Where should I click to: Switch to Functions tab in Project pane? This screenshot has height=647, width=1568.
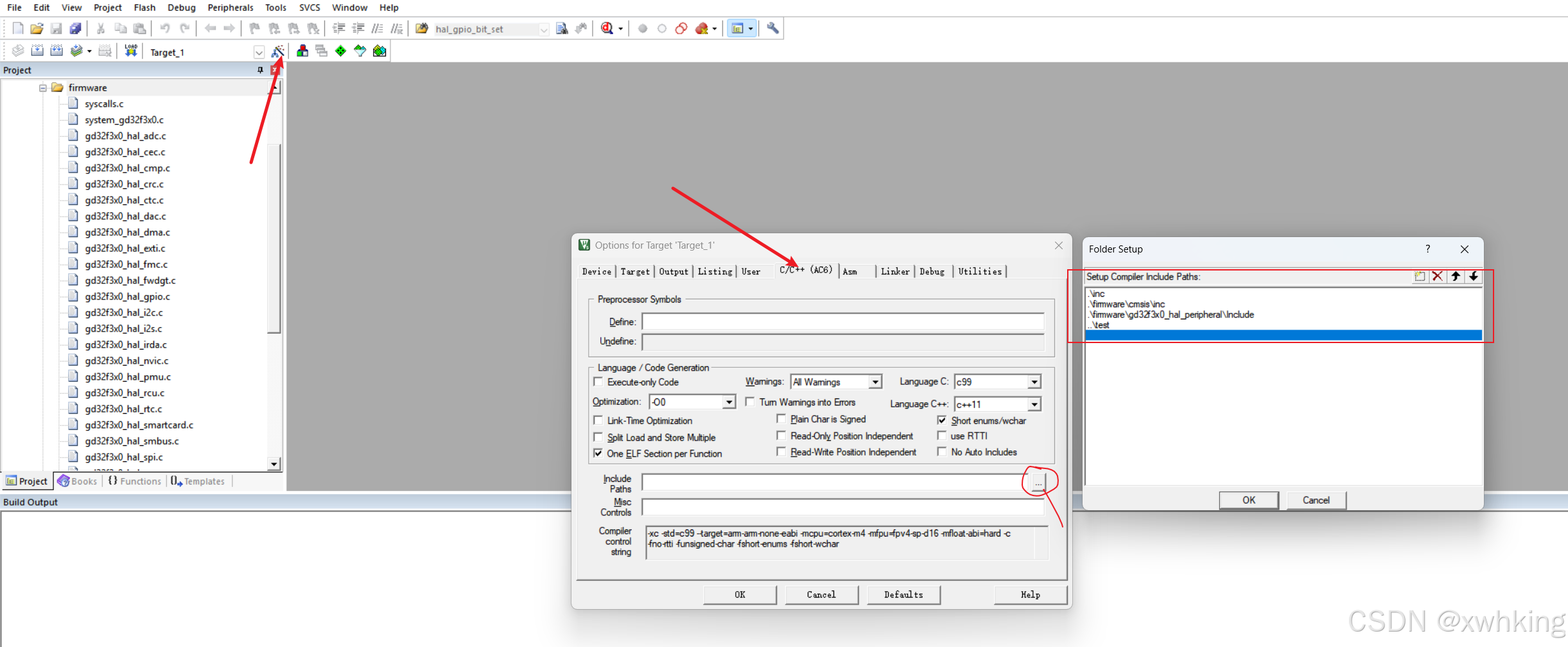pyautogui.click(x=135, y=481)
